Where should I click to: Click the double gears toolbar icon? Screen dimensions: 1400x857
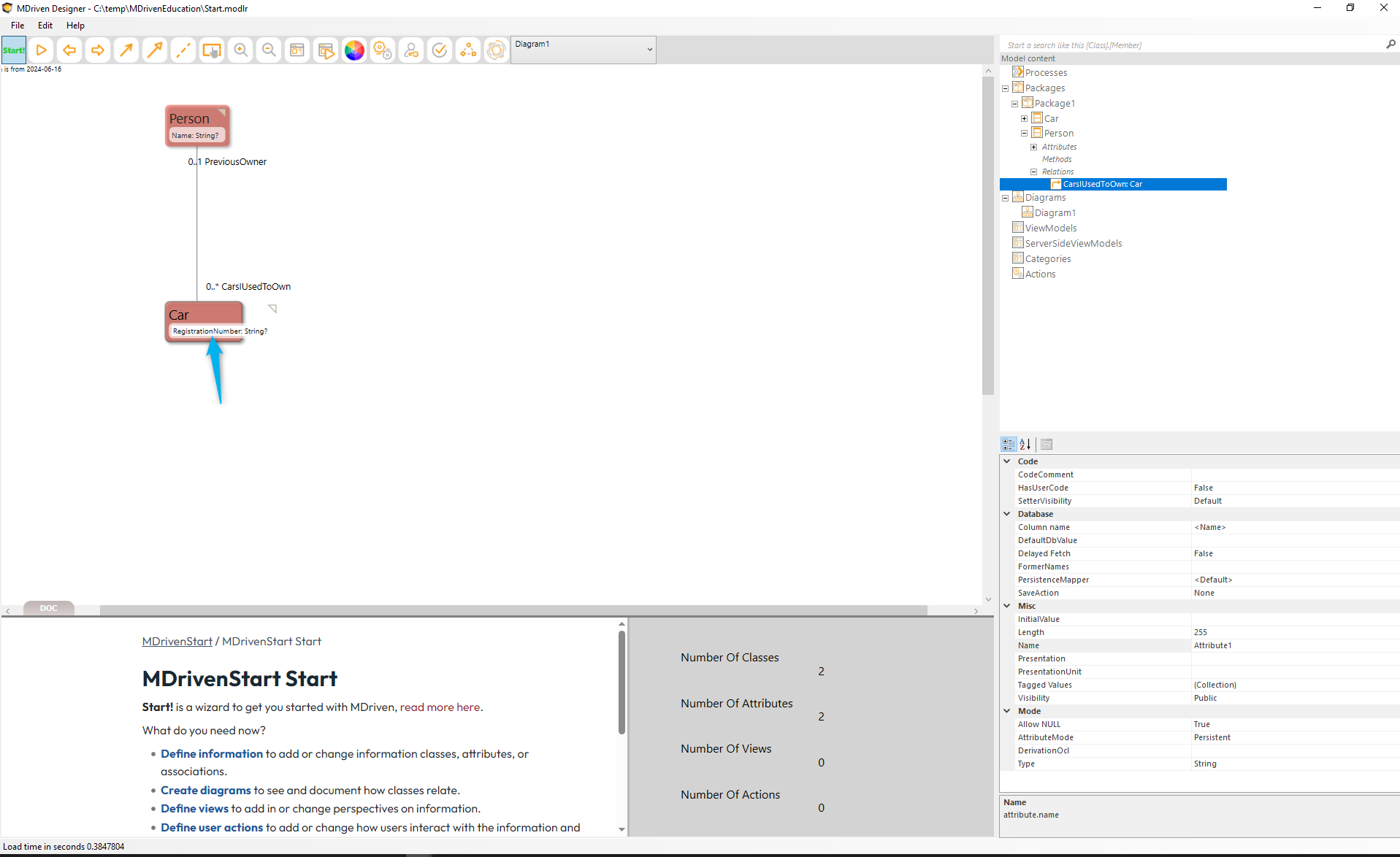[383, 50]
